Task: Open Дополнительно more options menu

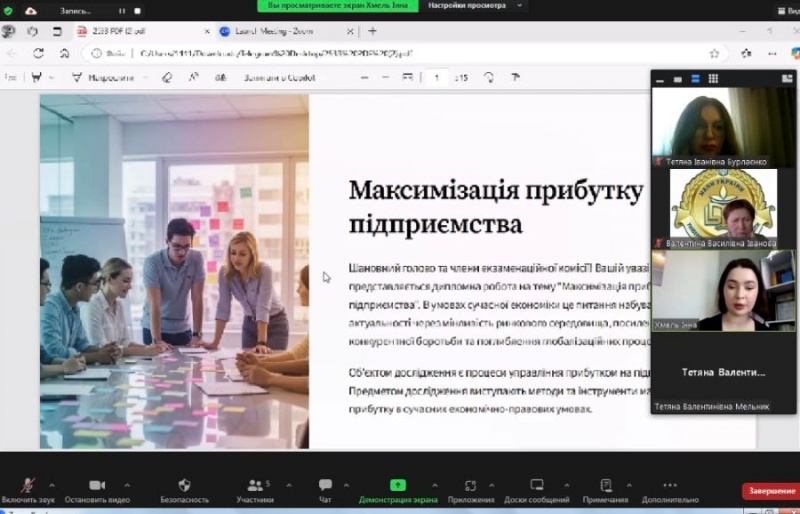Action: click(x=670, y=491)
